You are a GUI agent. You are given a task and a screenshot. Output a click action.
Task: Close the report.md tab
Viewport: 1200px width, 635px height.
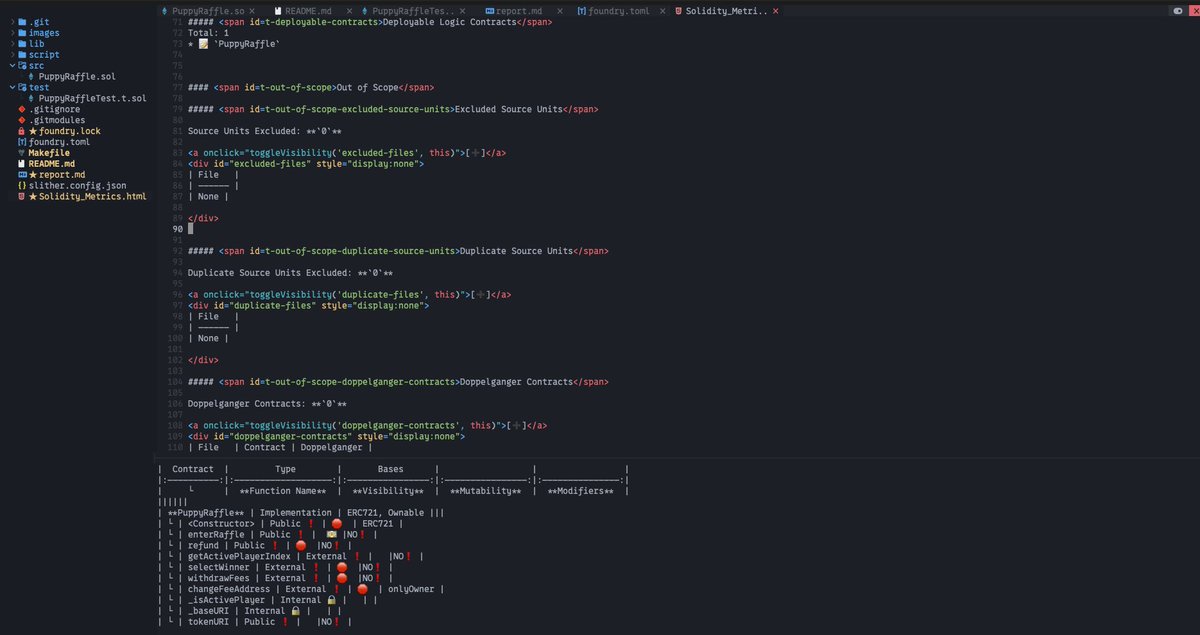[559, 11]
